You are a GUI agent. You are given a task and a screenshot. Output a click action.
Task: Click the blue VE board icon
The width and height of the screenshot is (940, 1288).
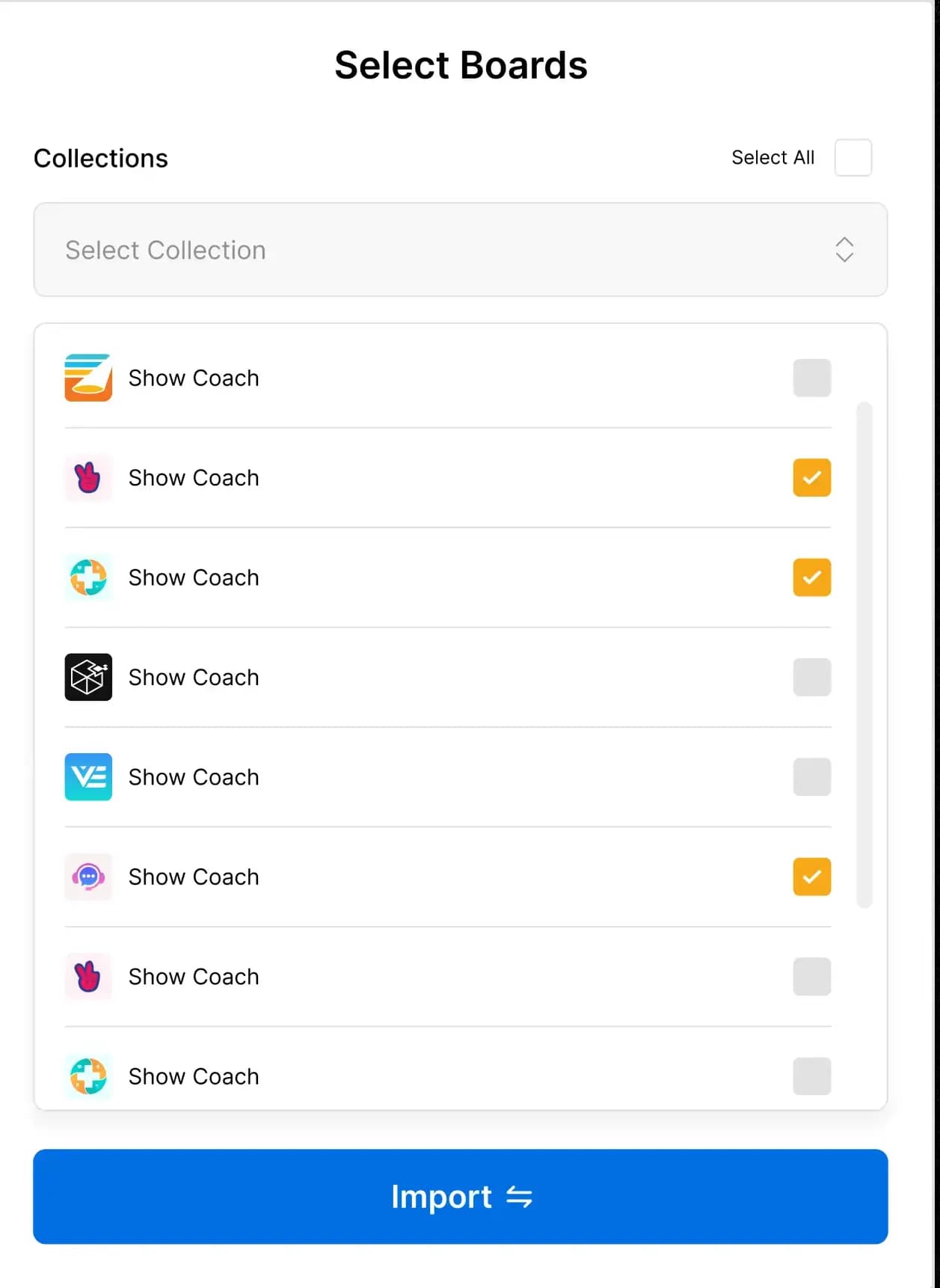click(x=88, y=777)
